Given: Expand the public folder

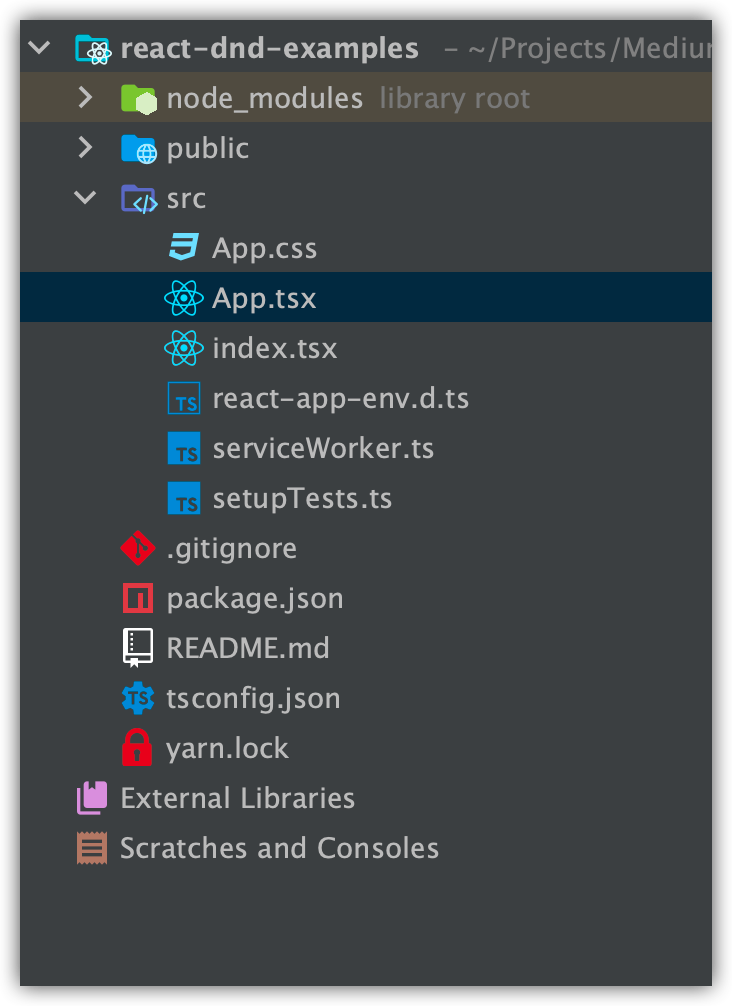Looking at the screenshot, I should pyautogui.click(x=85, y=147).
